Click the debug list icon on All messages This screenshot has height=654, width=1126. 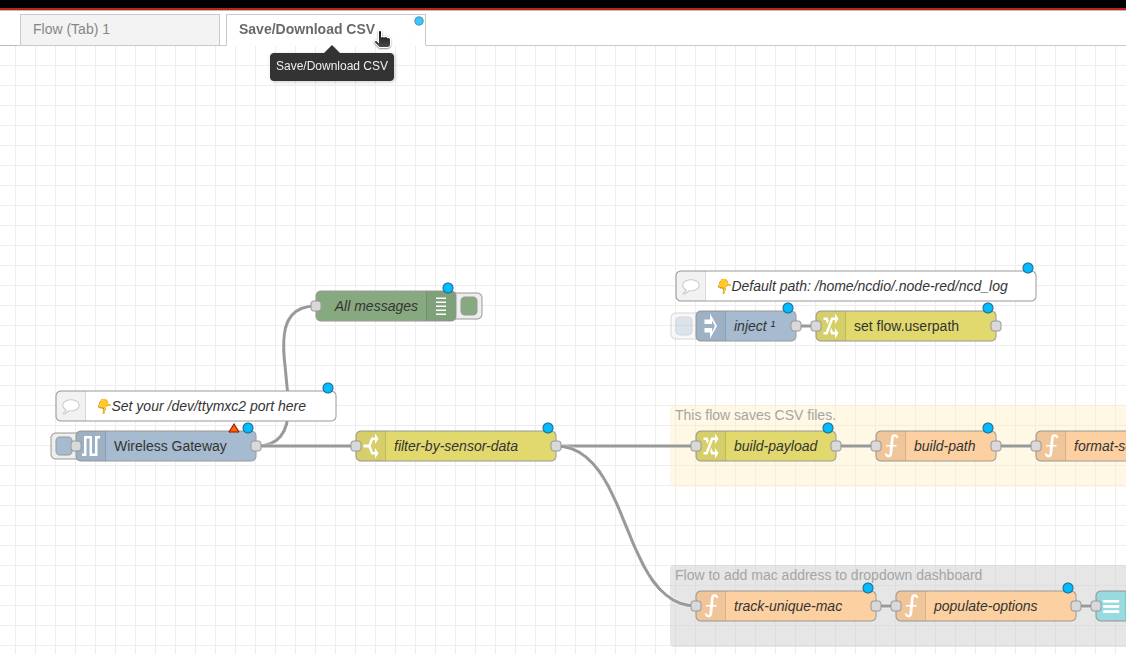click(x=441, y=306)
